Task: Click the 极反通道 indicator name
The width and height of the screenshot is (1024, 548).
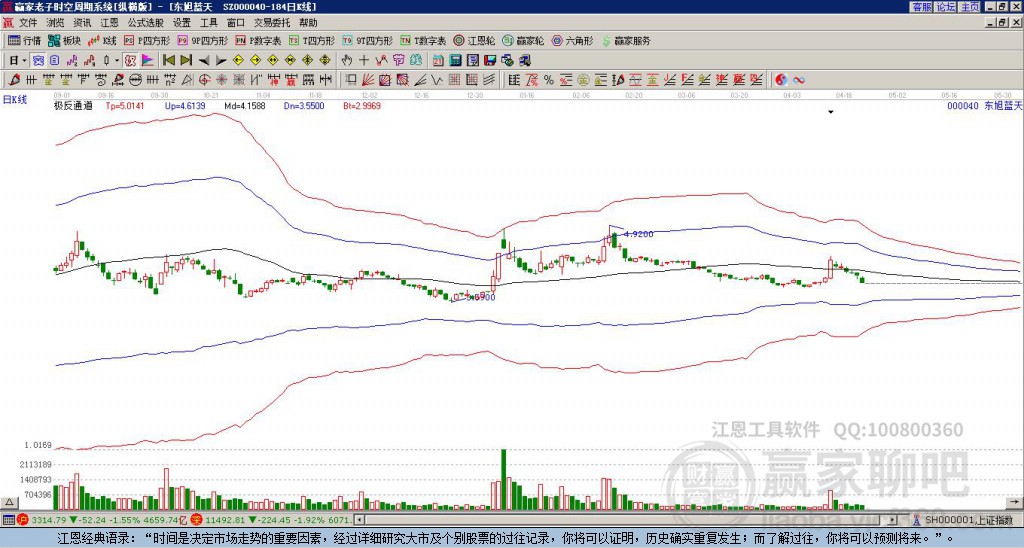Action: tap(72, 105)
